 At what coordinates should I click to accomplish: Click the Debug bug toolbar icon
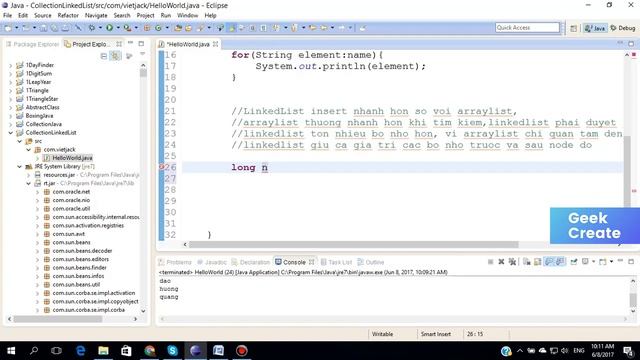[x=92, y=28]
